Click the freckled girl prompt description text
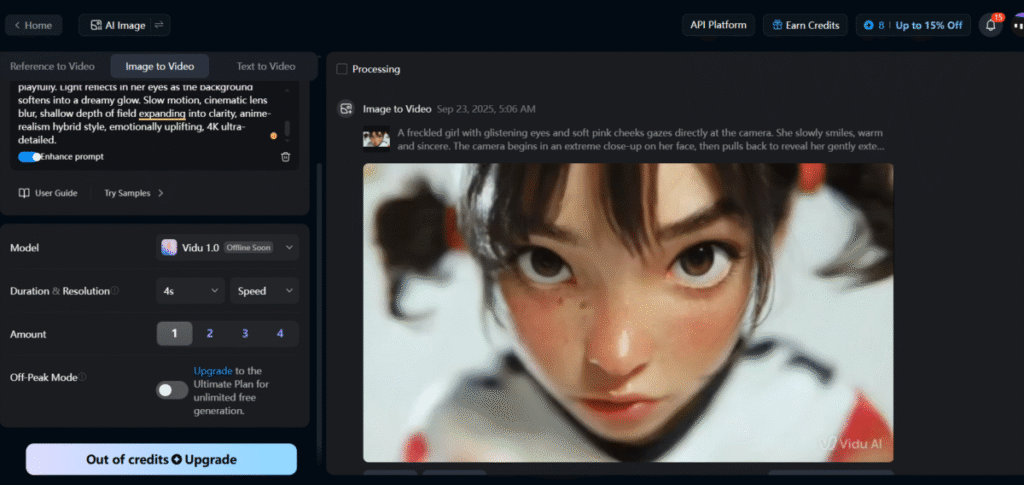 point(641,140)
